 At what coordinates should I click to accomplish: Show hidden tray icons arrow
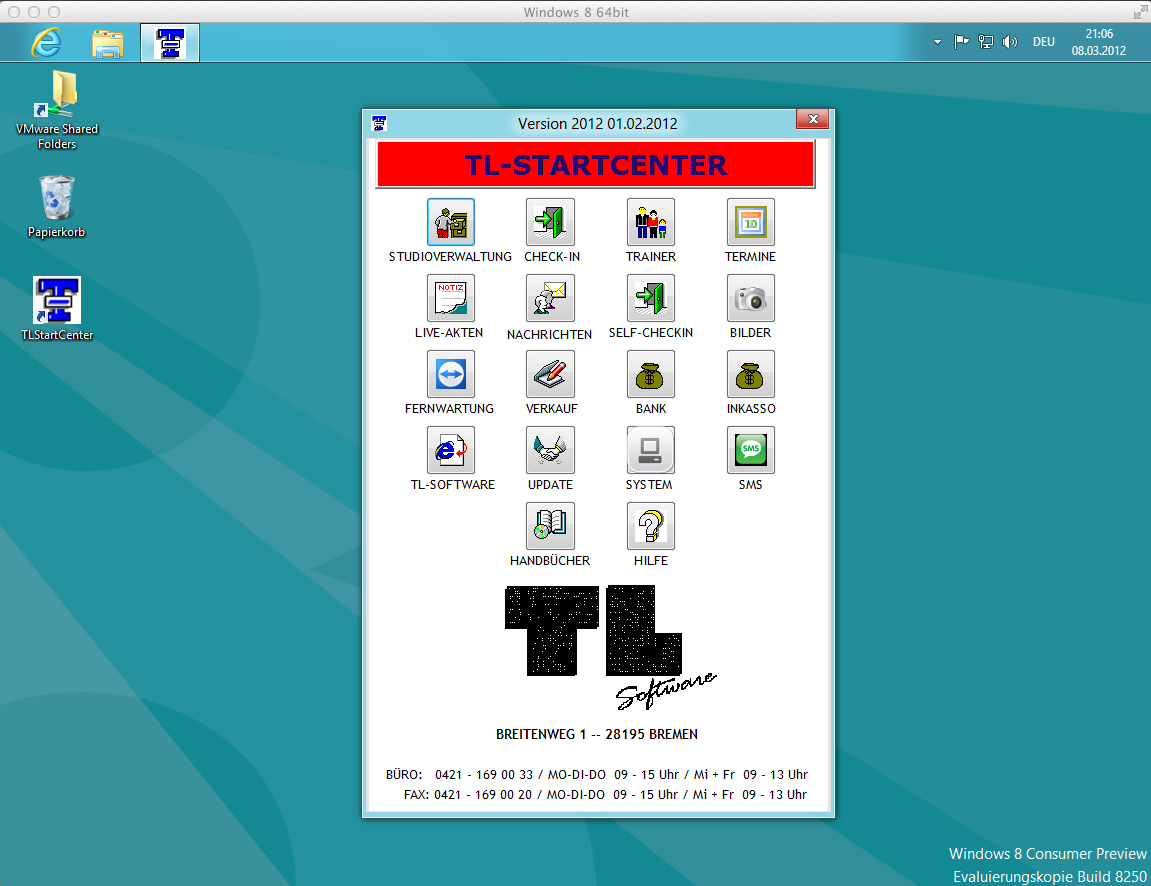937,42
